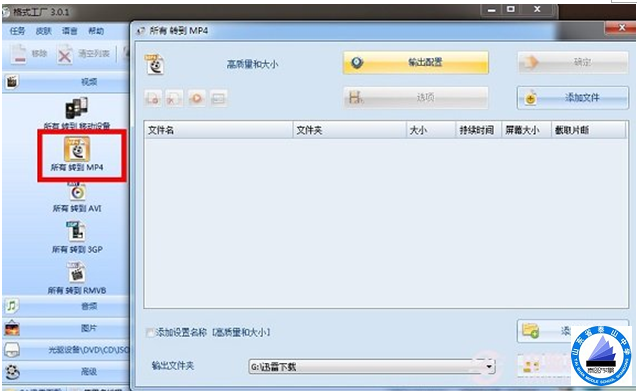This screenshot has height=391, width=637.
Task: Click the 添加文件 button
Action: pyautogui.click(x=573, y=98)
